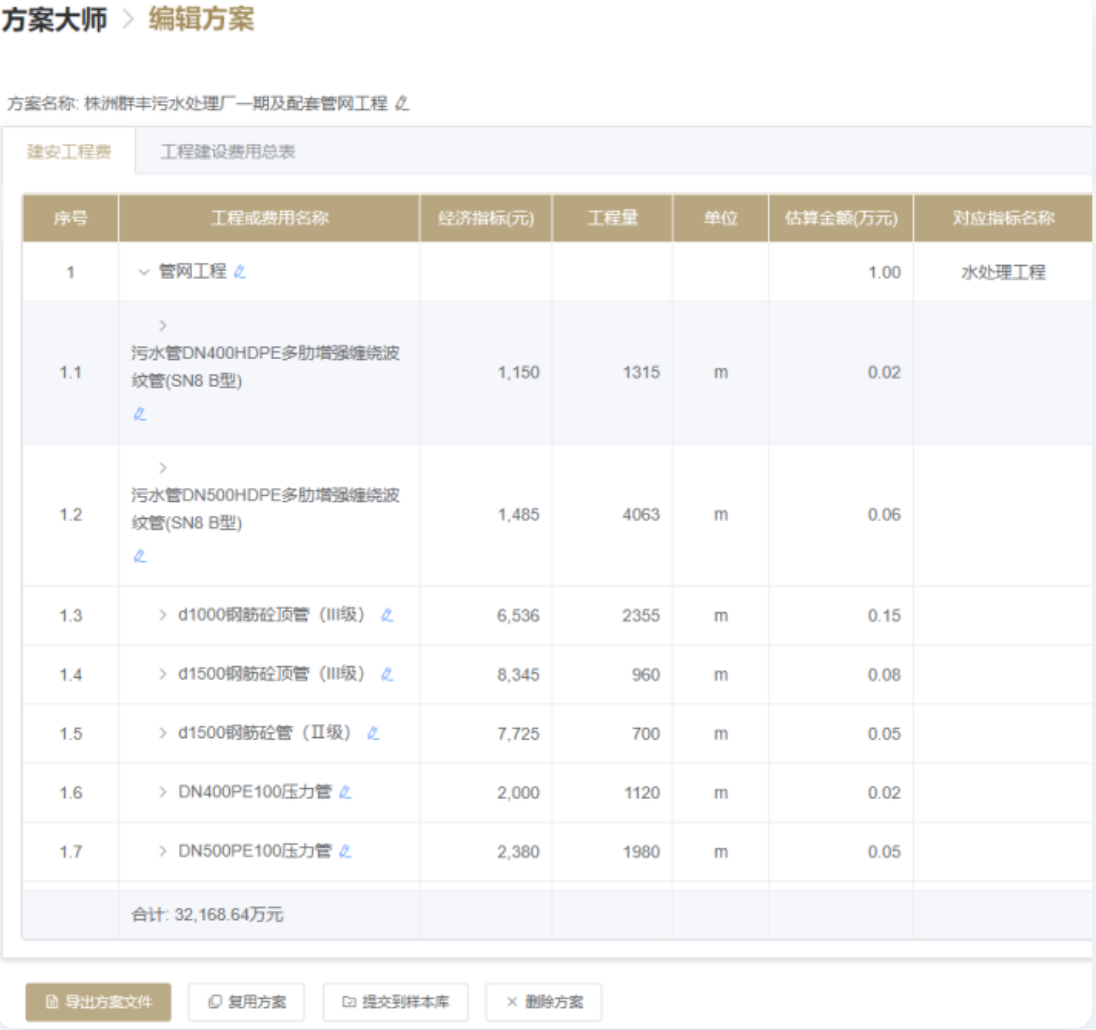Select the 水处理工程 indicator cell

(x=1003, y=272)
